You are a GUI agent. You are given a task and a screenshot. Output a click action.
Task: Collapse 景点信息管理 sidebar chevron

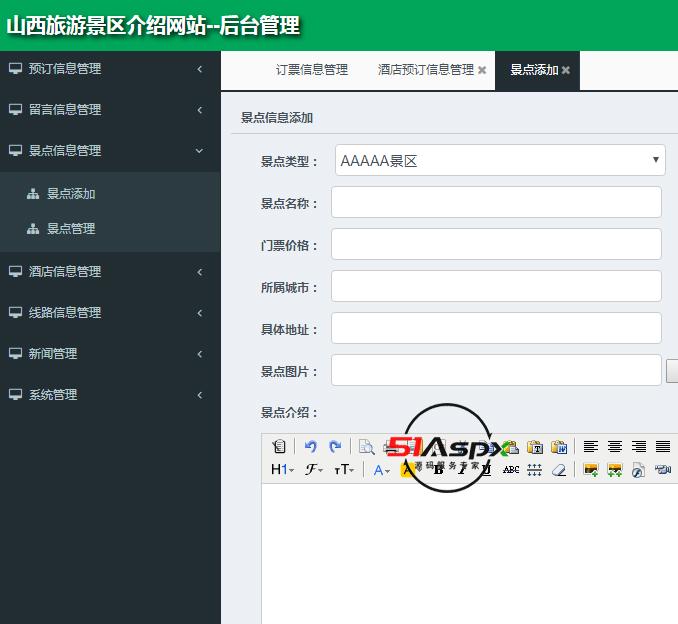click(x=199, y=150)
